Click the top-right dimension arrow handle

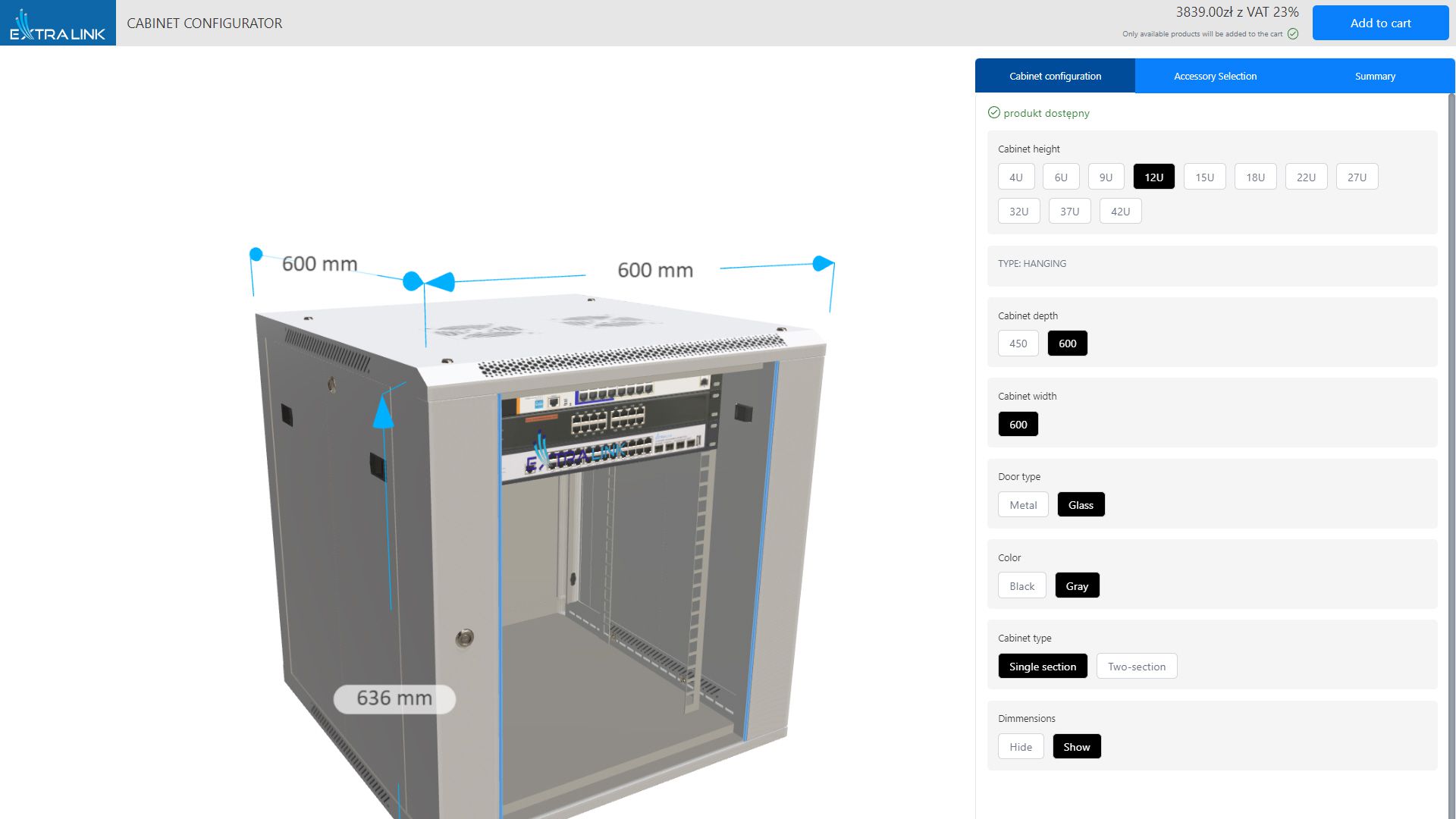coord(823,264)
